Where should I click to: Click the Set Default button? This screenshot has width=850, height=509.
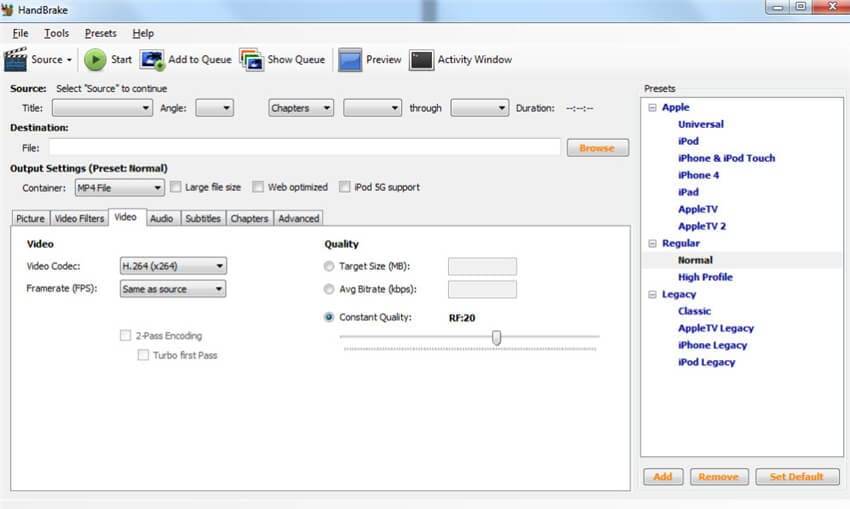point(797,477)
